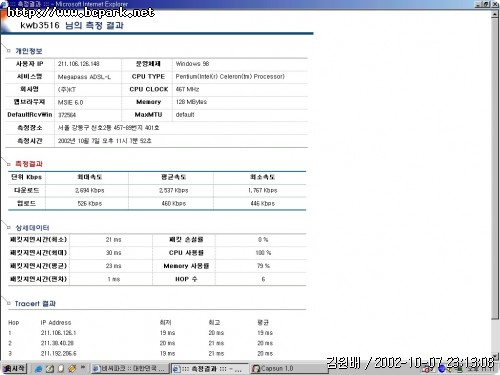Click the '단위 Kbps' table header

tap(26, 177)
